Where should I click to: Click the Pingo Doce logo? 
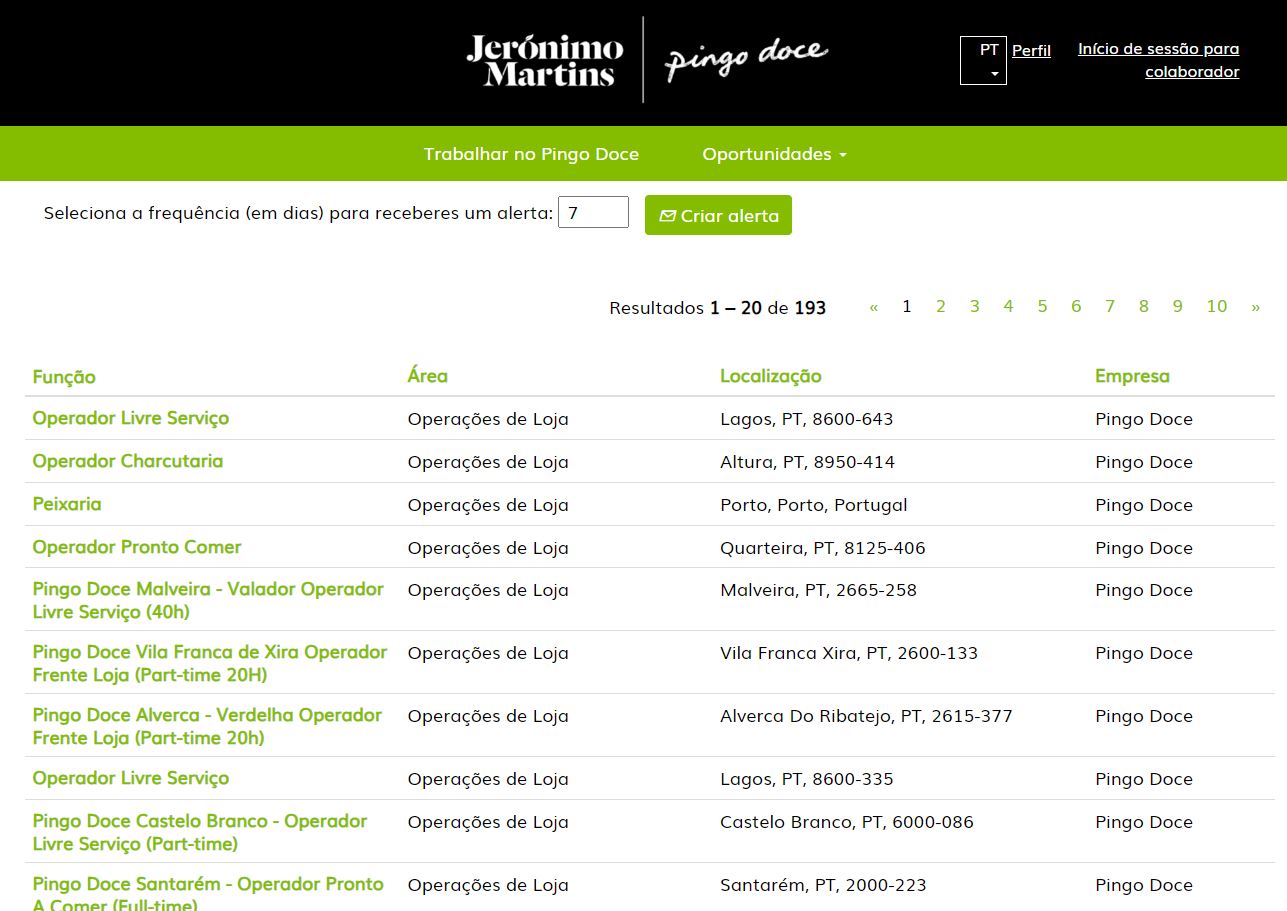click(x=746, y=58)
